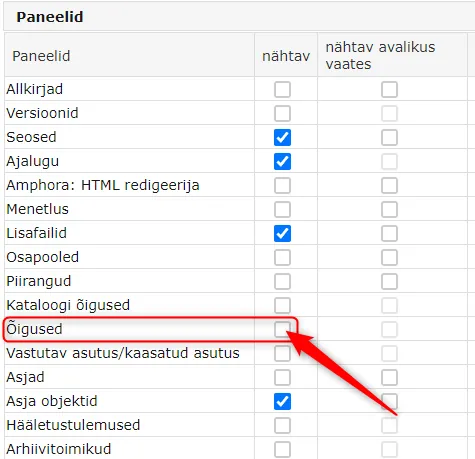This screenshot has width=475, height=459.
Task: Check public view box for Allkirjad
Action: pyautogui.click(x=389, y=89)
